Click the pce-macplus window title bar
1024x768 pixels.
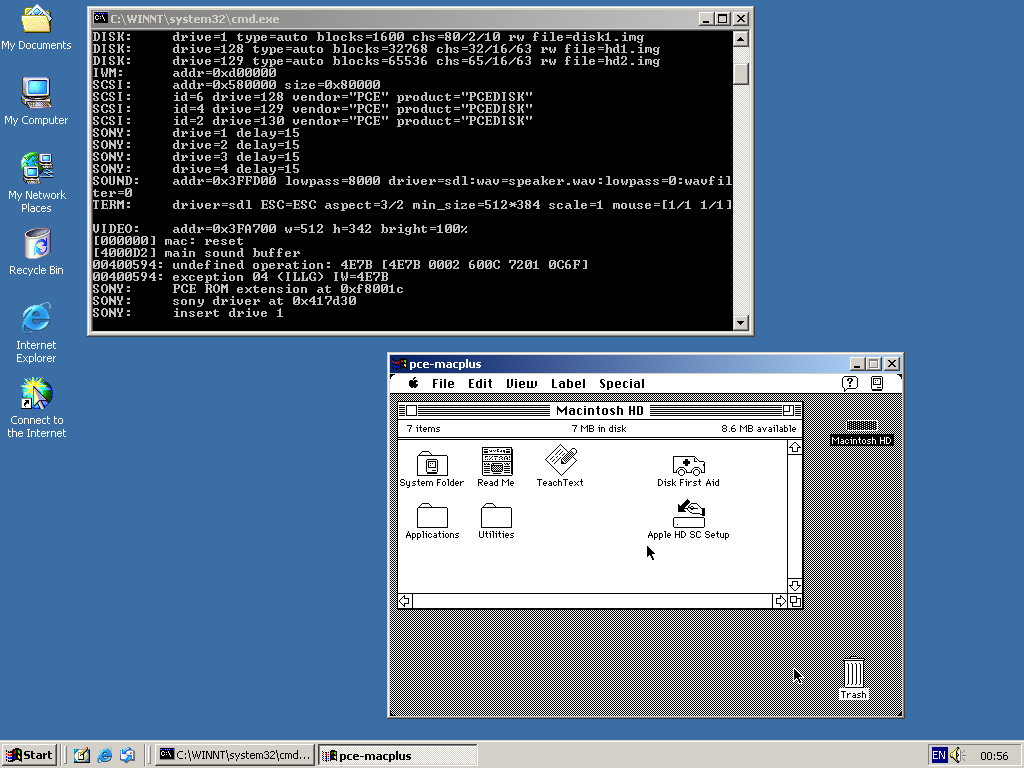coord(646,364)
